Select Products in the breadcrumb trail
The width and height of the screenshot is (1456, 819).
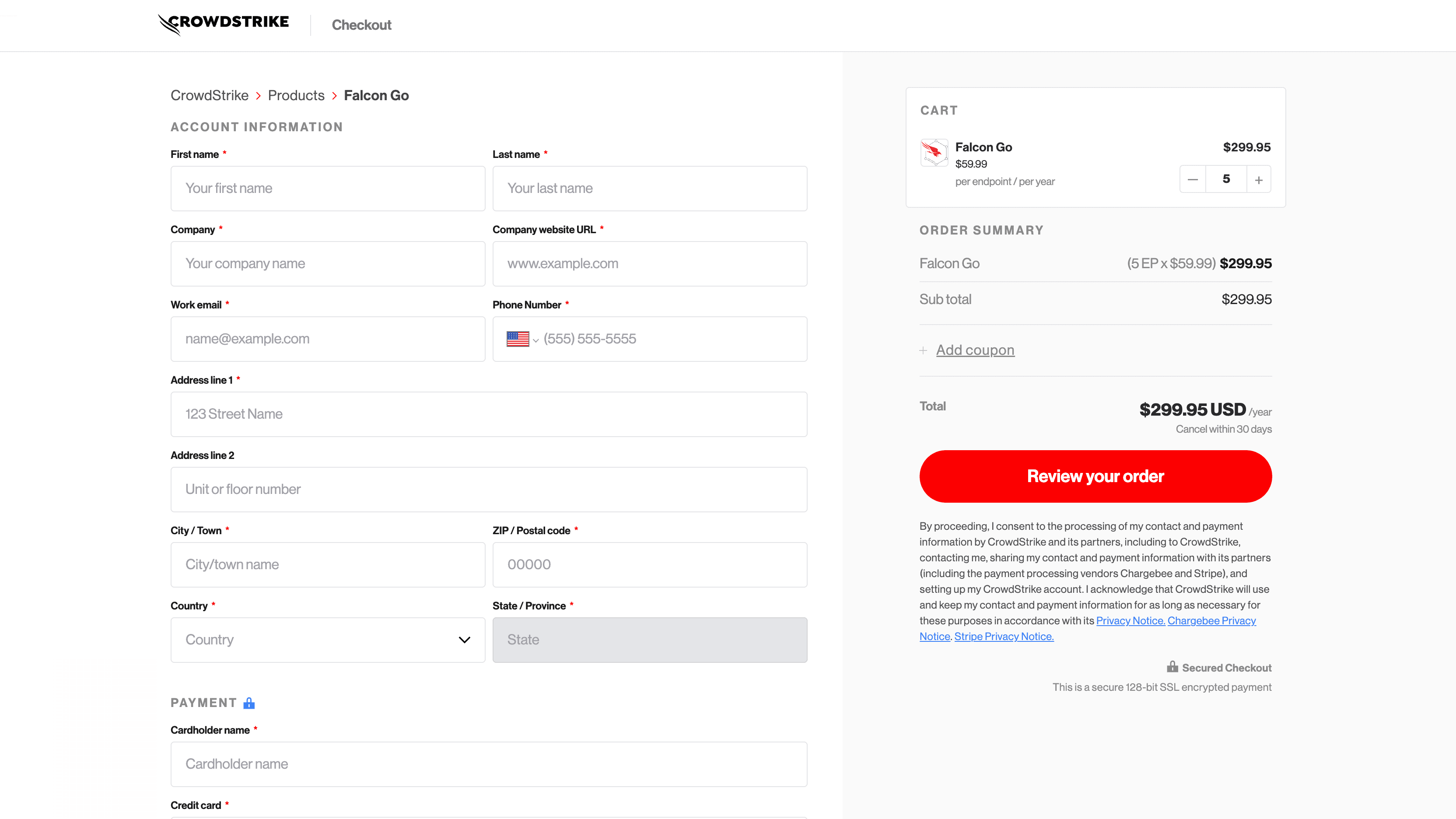coord(296,95)
